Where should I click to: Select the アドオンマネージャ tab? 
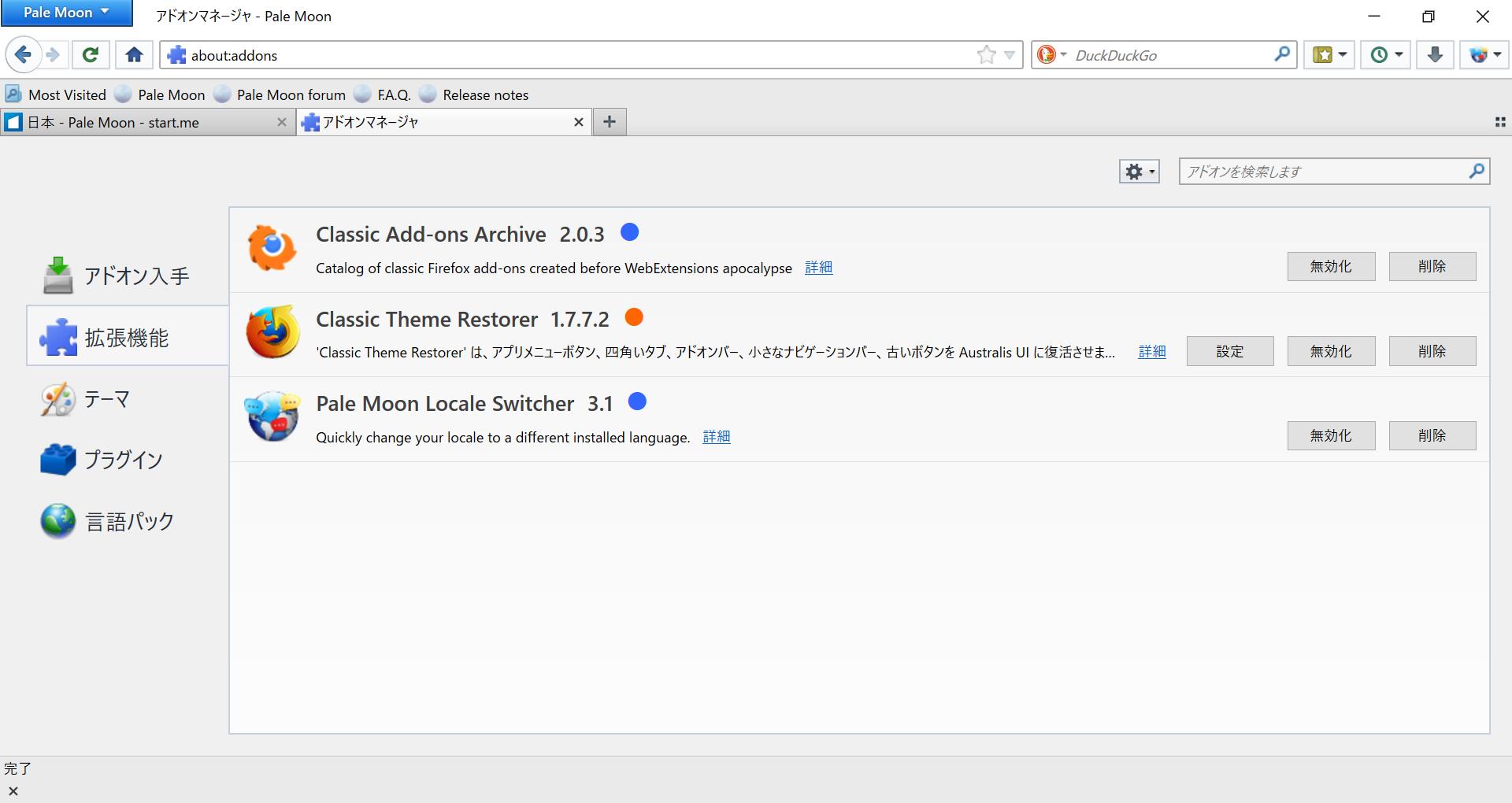(444, 122)
